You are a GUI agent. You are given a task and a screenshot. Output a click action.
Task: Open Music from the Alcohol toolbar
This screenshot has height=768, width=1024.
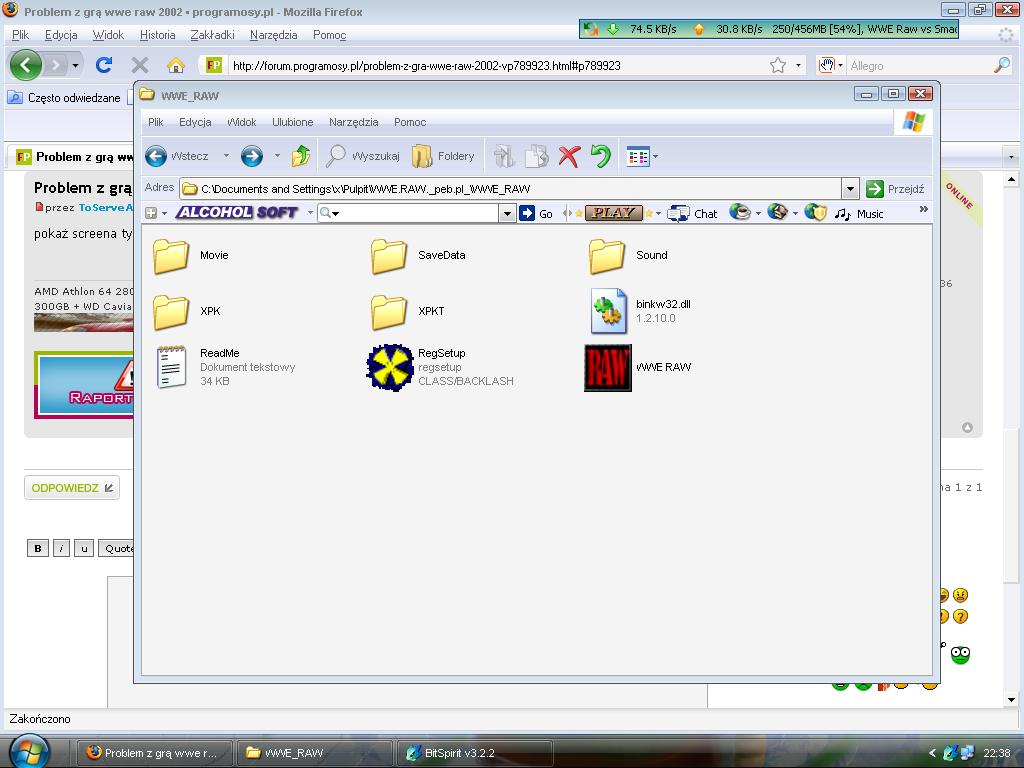click(x=859, y=214)
